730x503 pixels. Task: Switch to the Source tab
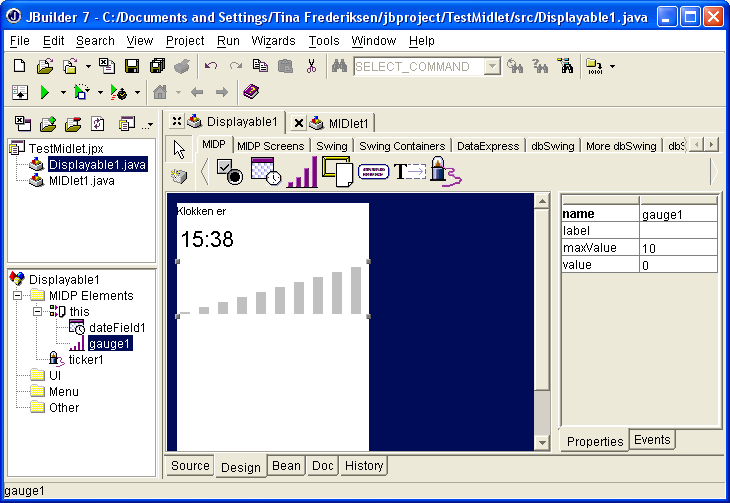point(190,466)
